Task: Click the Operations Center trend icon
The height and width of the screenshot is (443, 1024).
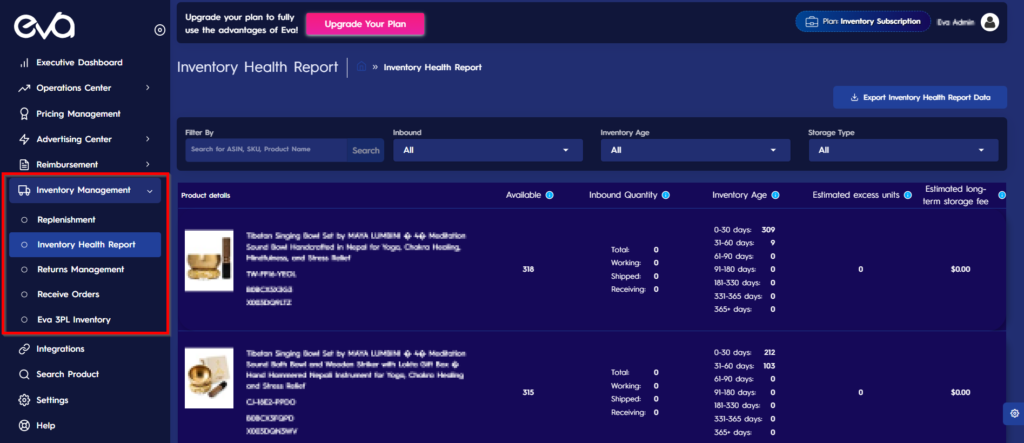Action: tap(24, 88)
